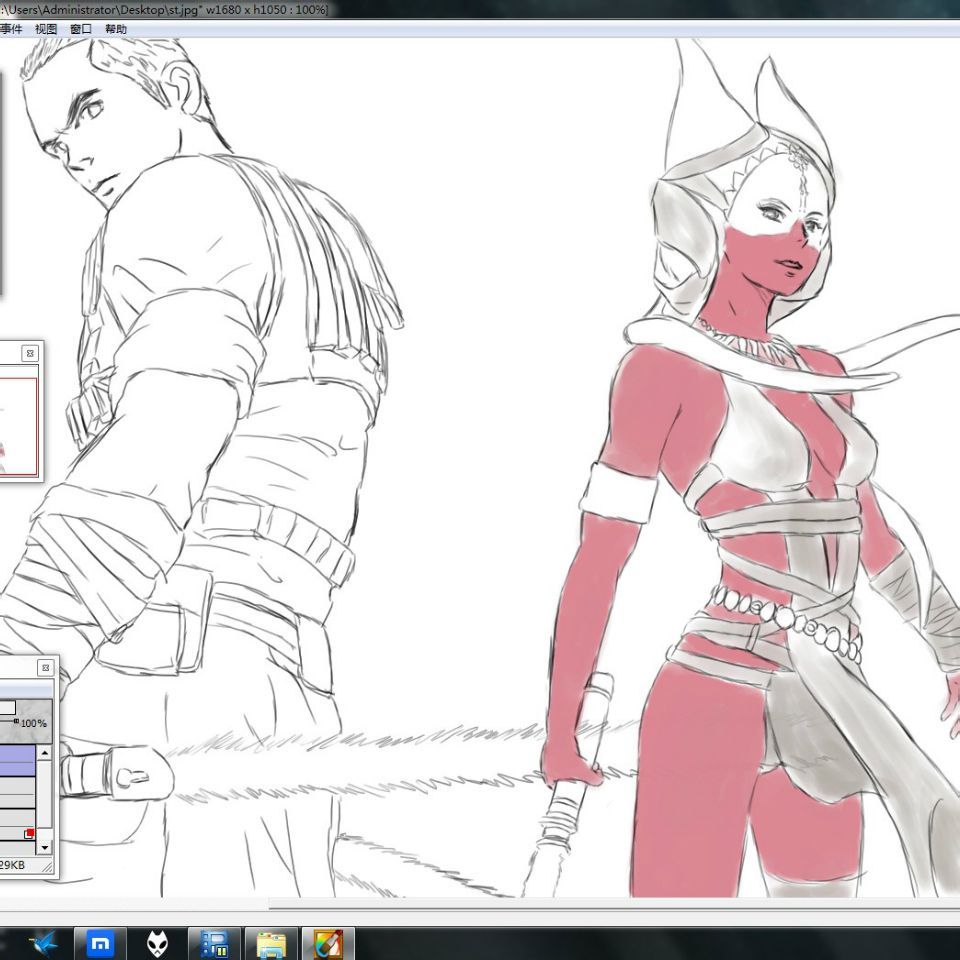The image size is (960, 960).
Task: Select the highlighted blue layer row
Action: pos(17,760)
